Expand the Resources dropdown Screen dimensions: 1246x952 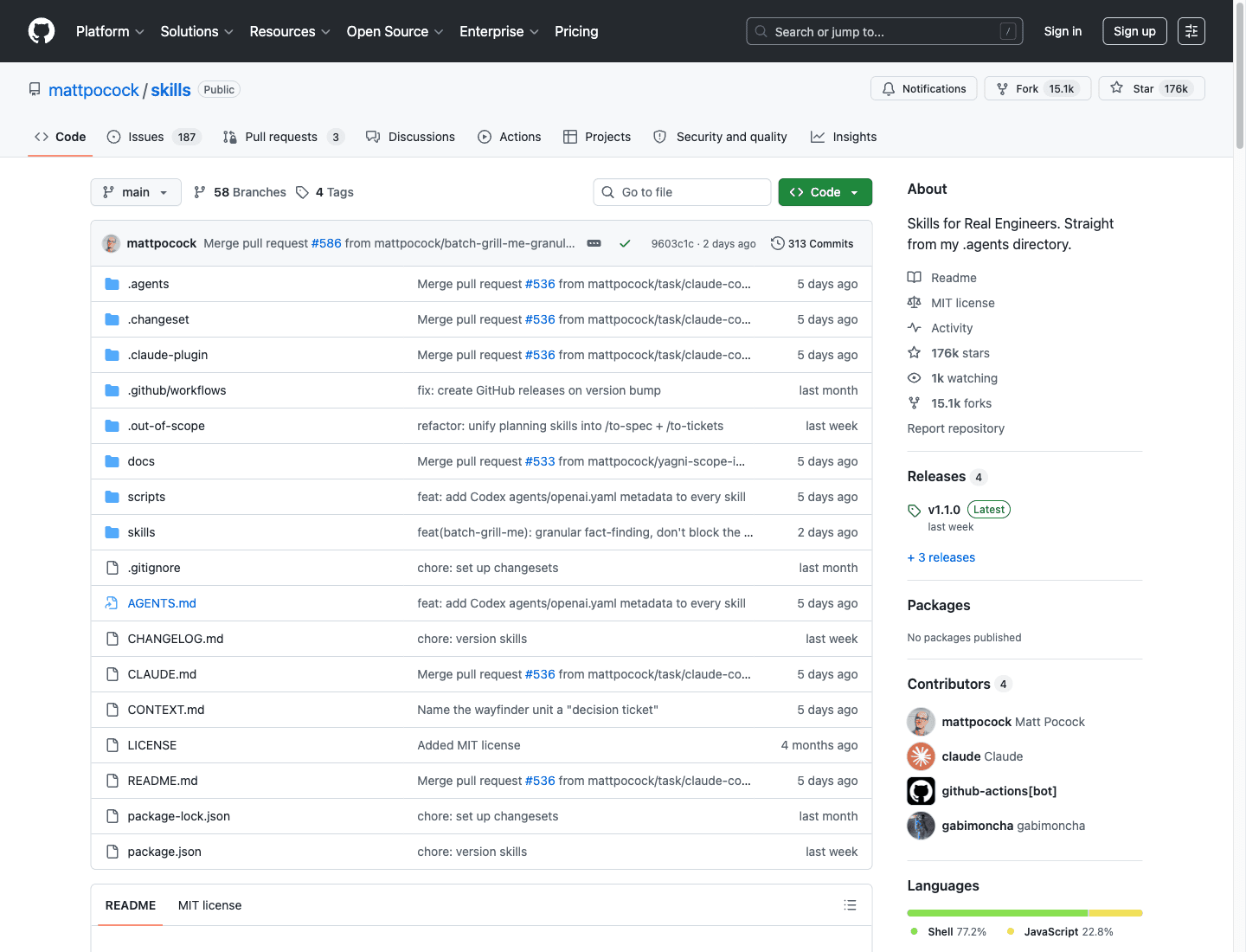(290, 31)
